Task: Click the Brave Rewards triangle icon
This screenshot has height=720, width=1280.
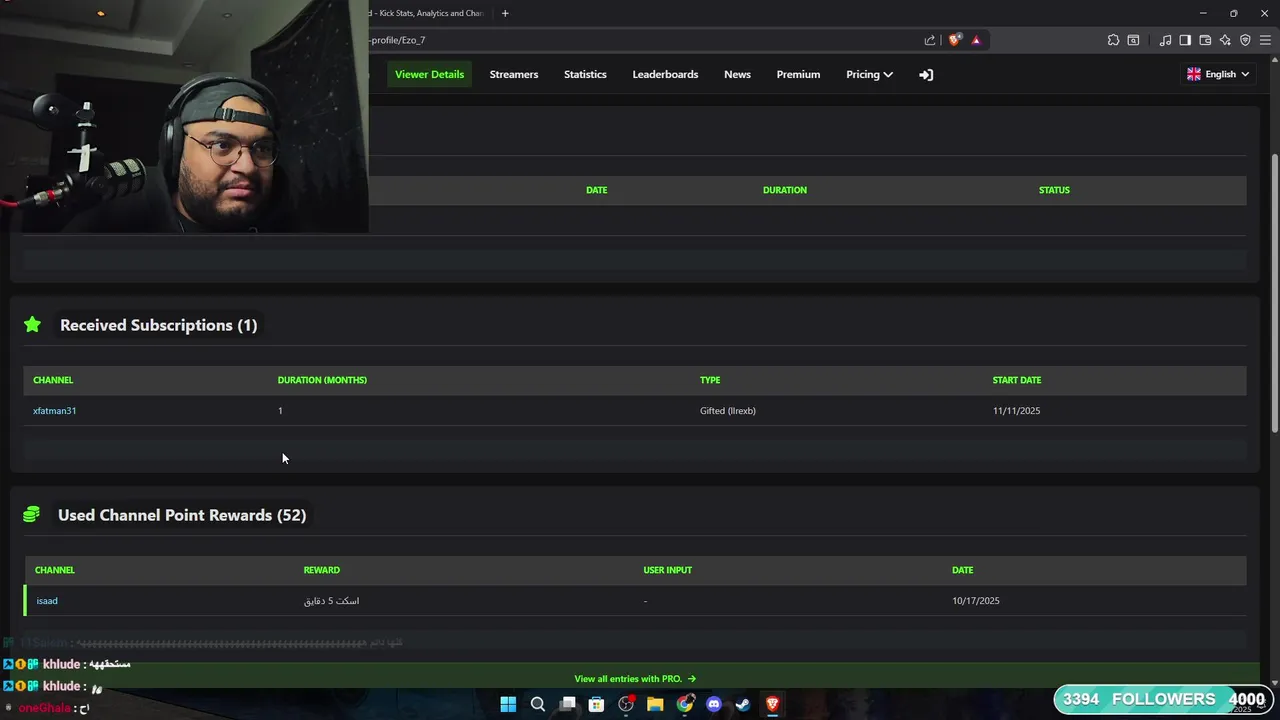Action: [976, 40]
